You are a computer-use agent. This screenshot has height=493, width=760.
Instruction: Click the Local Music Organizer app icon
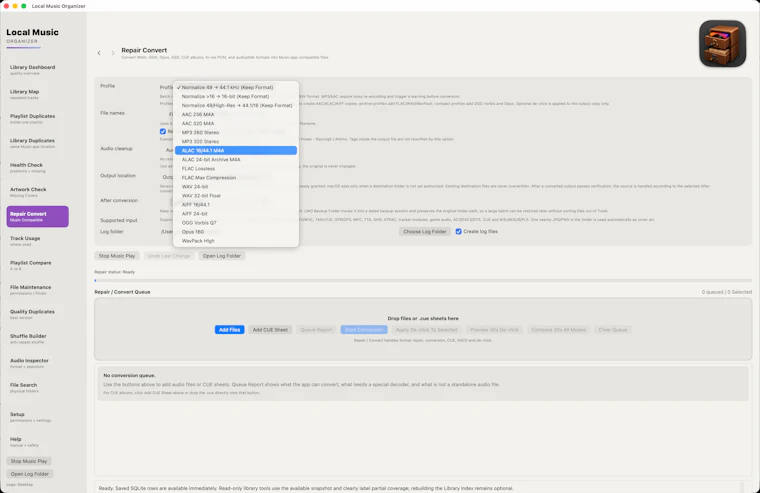[722, 44]
